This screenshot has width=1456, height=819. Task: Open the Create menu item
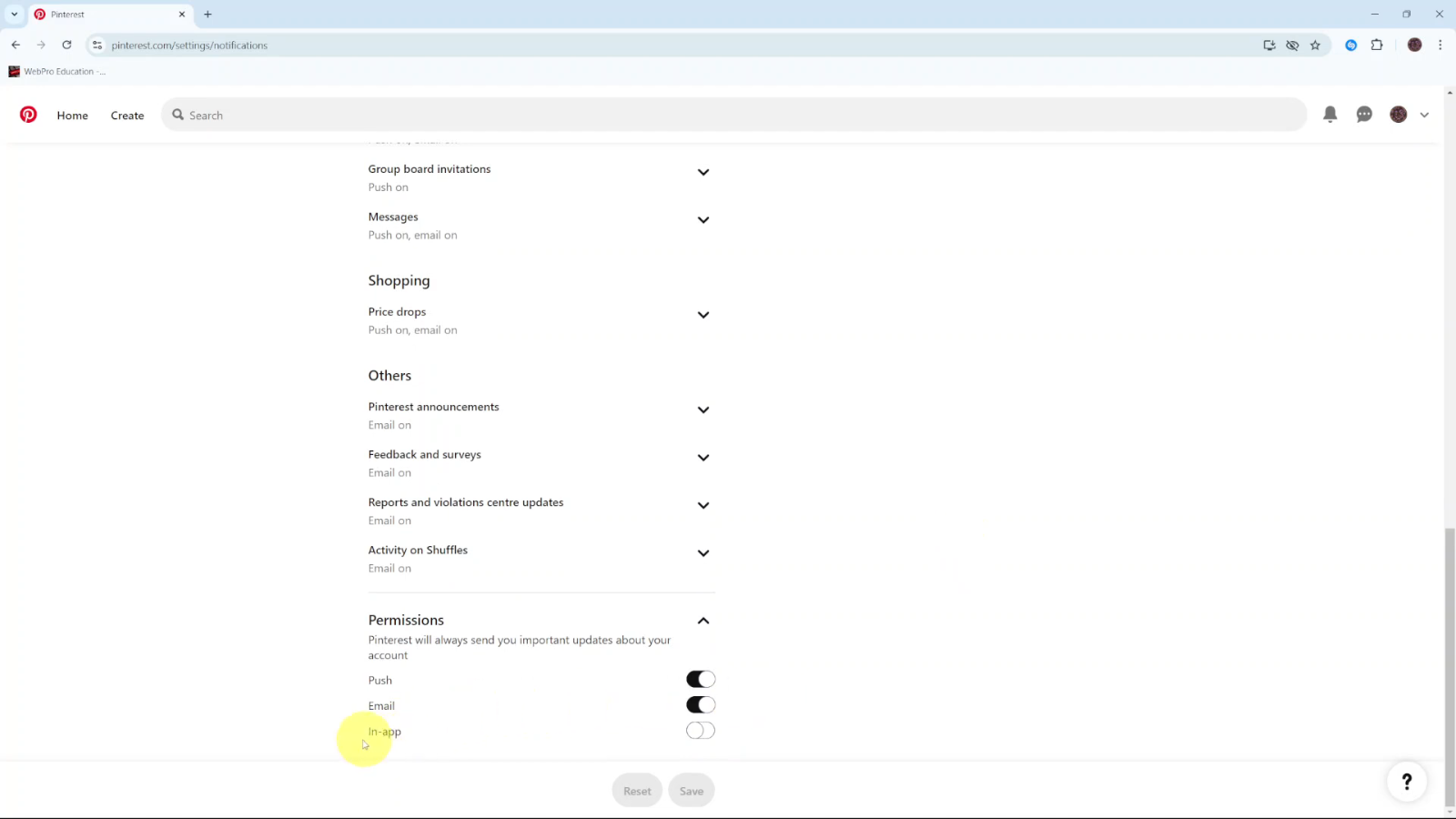point(127,116)
